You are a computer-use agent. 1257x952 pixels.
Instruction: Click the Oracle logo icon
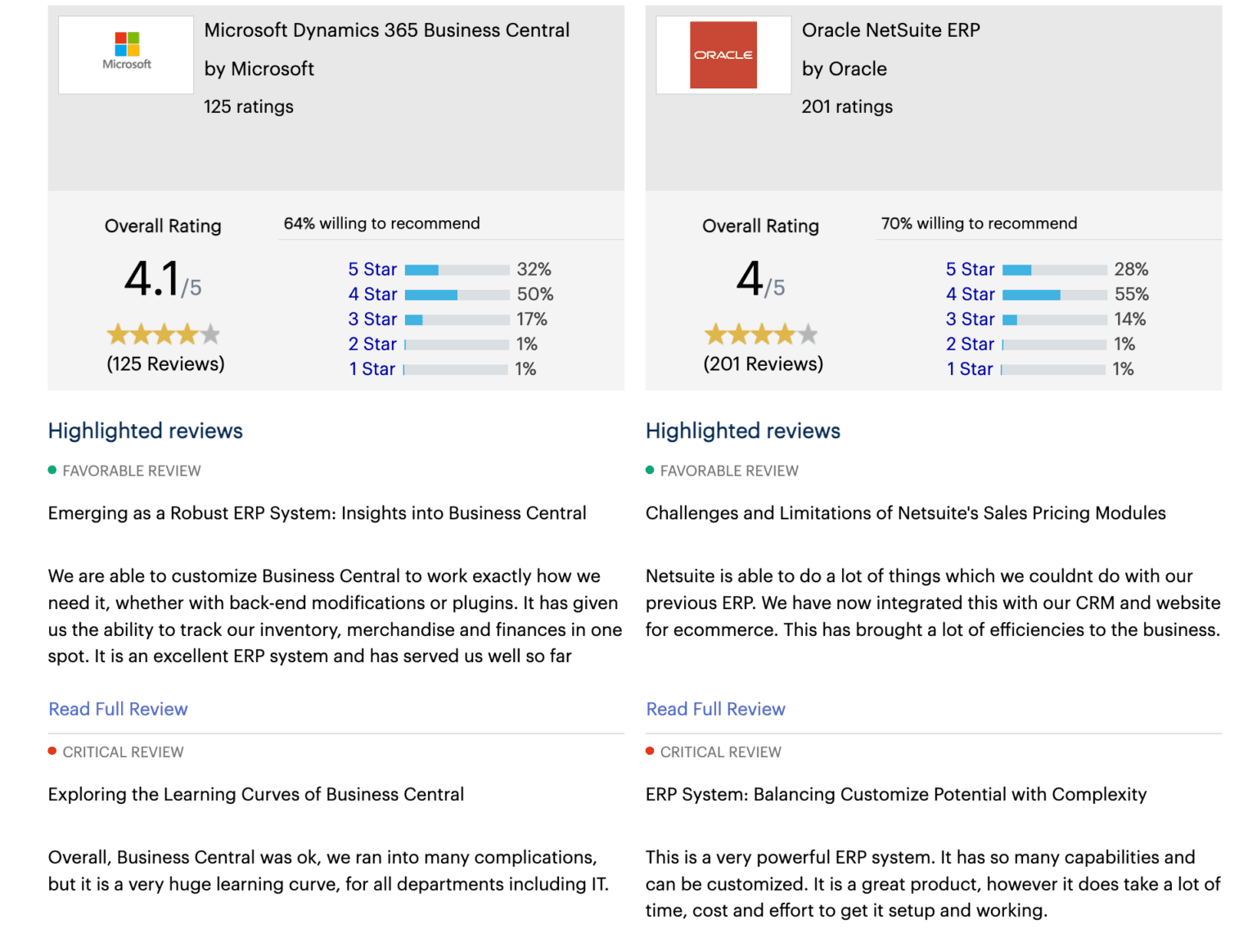(723, 54)
